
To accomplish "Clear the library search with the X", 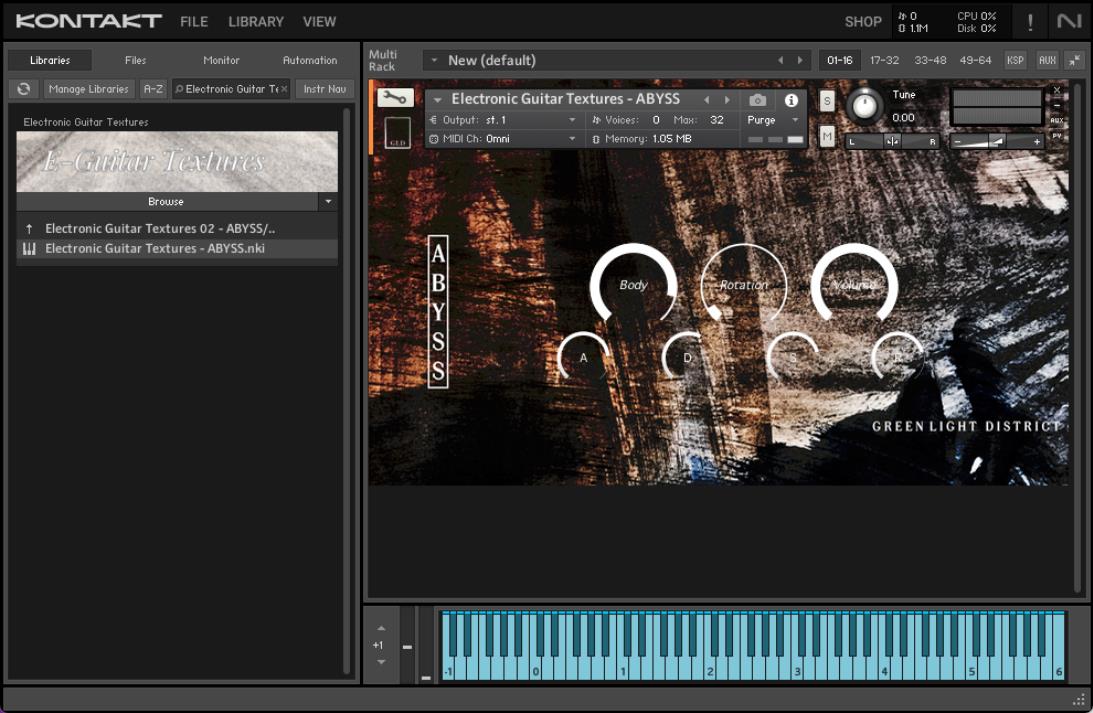I will (284, 89).
